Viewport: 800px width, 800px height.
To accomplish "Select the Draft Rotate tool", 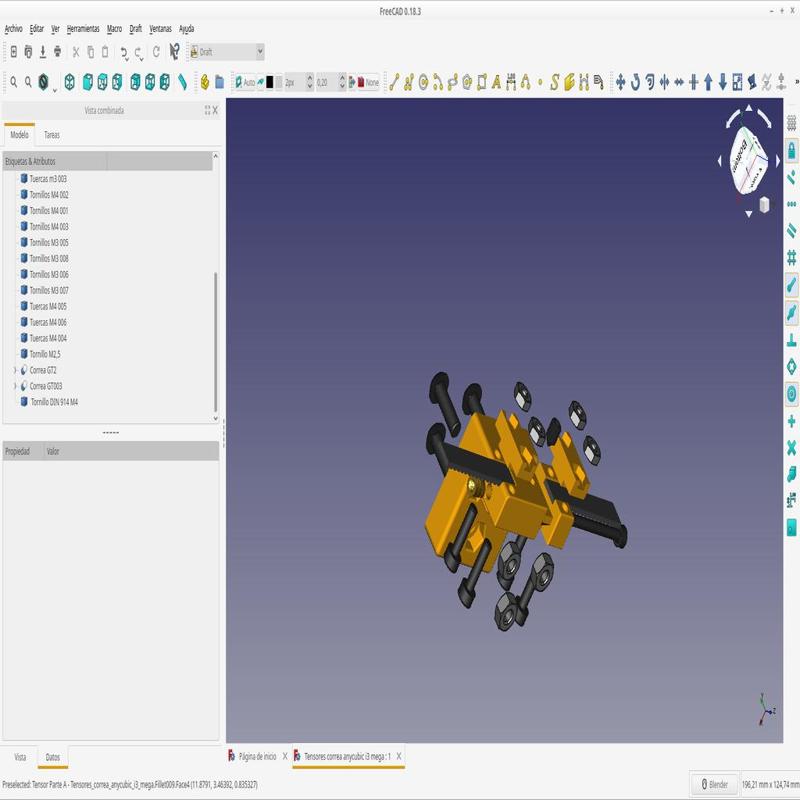I will [x=635, y=82].
